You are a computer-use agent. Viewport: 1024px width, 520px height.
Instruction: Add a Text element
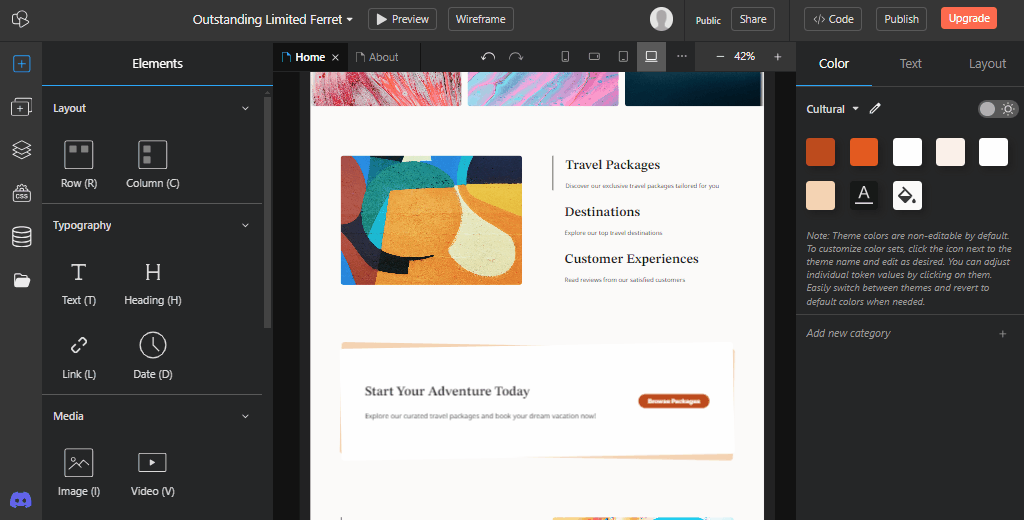[x=78, y=284]
